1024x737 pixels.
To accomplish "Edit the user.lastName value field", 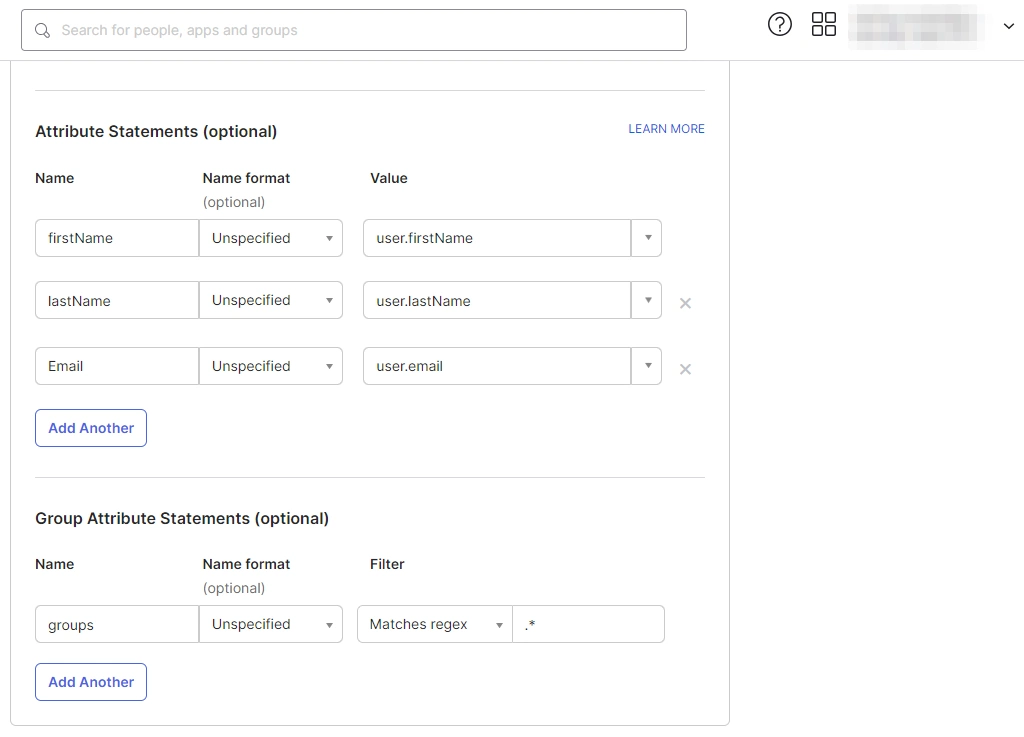I will pyautogui.click(x=497, y=300).
